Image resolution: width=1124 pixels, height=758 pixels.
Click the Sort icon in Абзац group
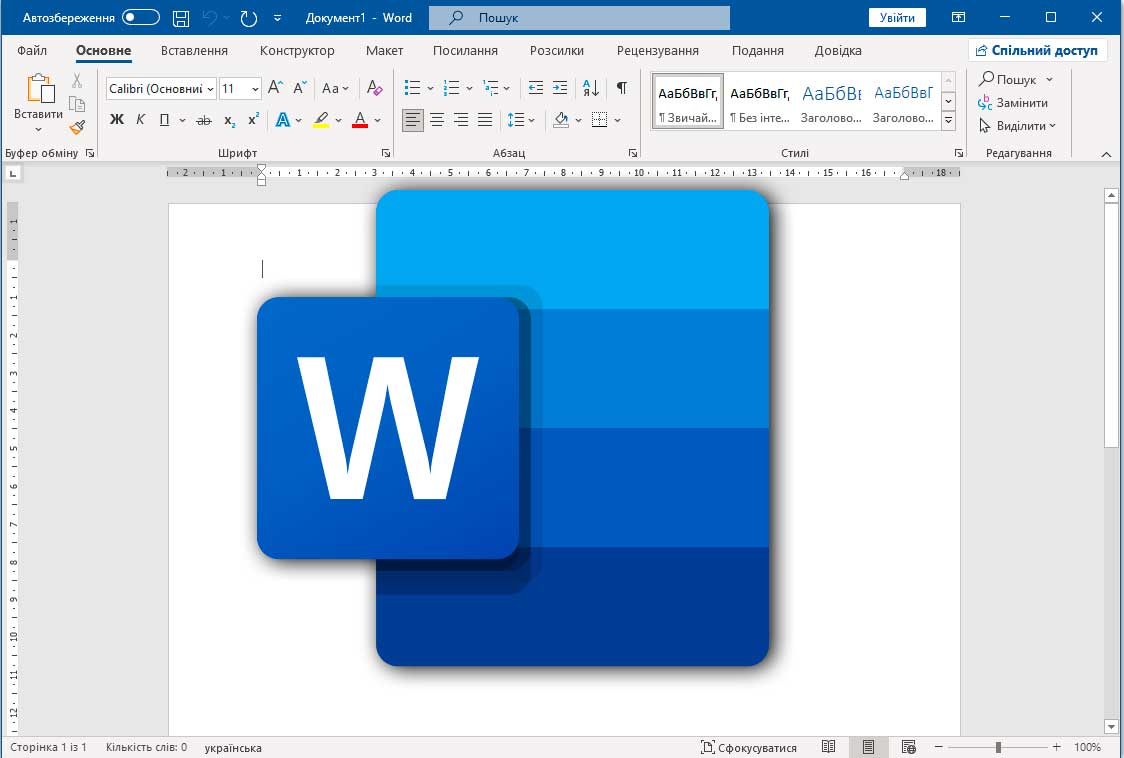point(590,88)
